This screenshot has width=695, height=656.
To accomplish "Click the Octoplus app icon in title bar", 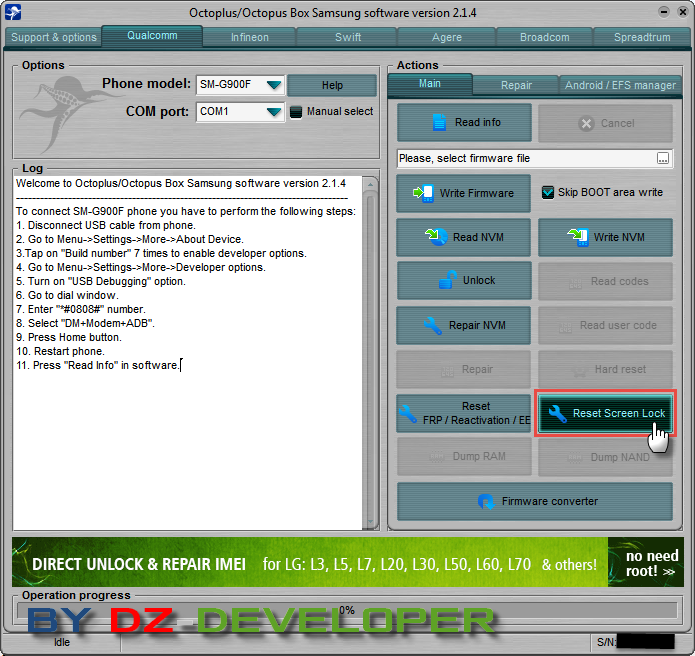I will click(13, 12).
